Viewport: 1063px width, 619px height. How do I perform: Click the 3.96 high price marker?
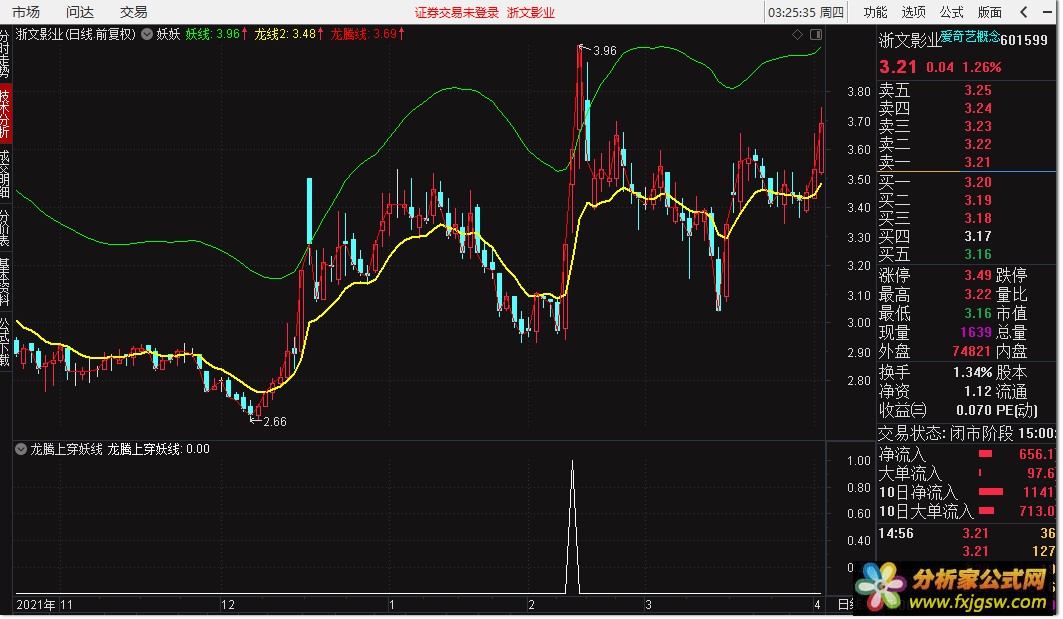tap(604, 51)
